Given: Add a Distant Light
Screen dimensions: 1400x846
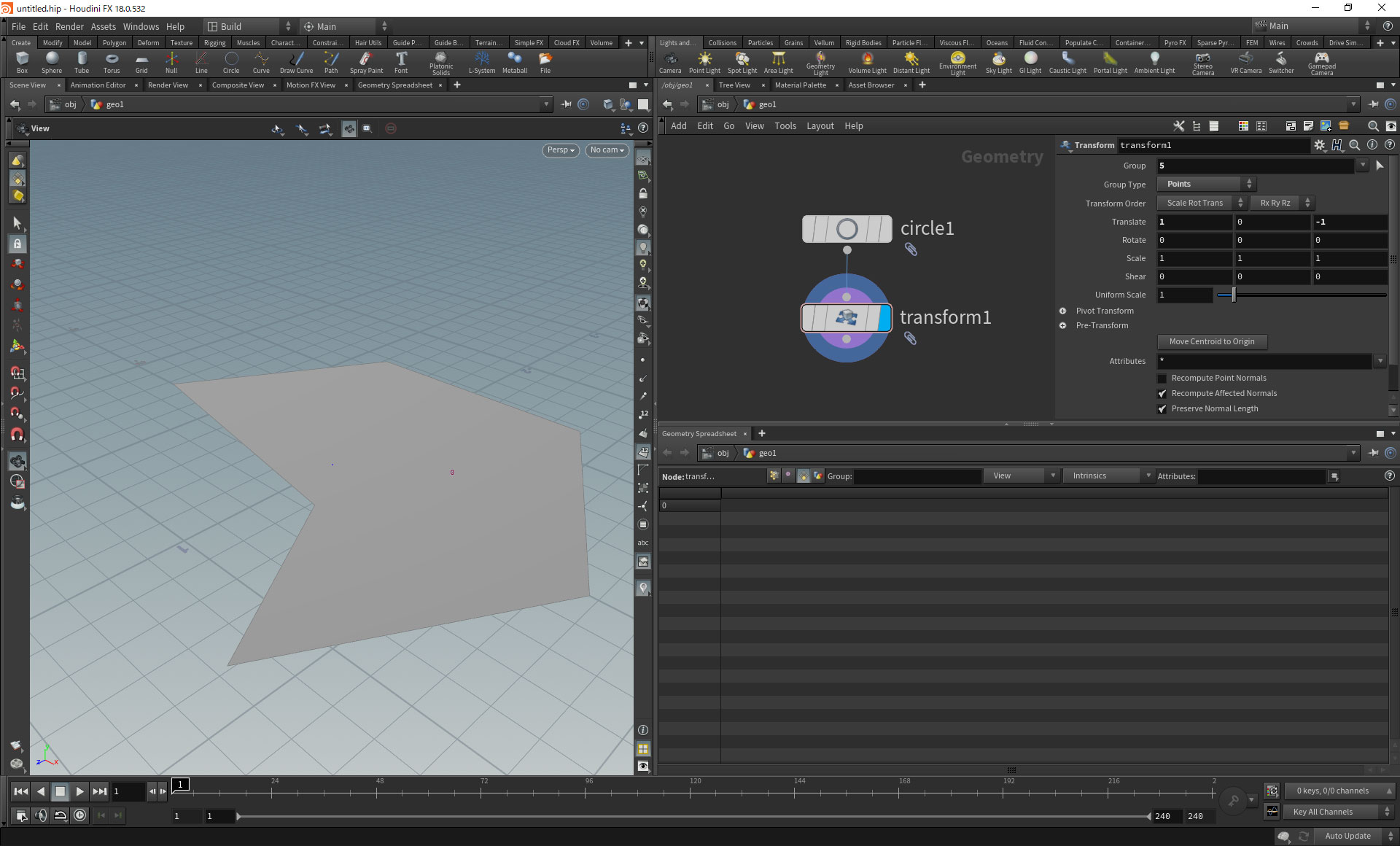Looking at the screenshot, I should [911, 63].
